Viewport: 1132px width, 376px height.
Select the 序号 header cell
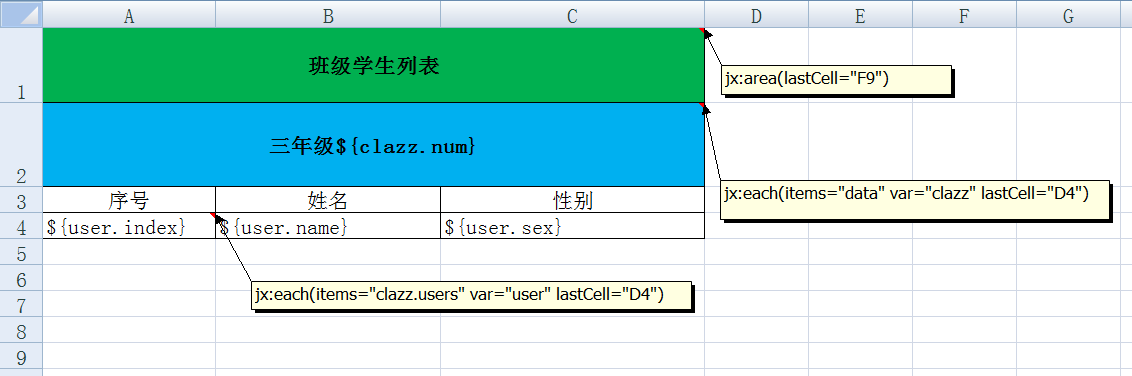click(129, 200)
